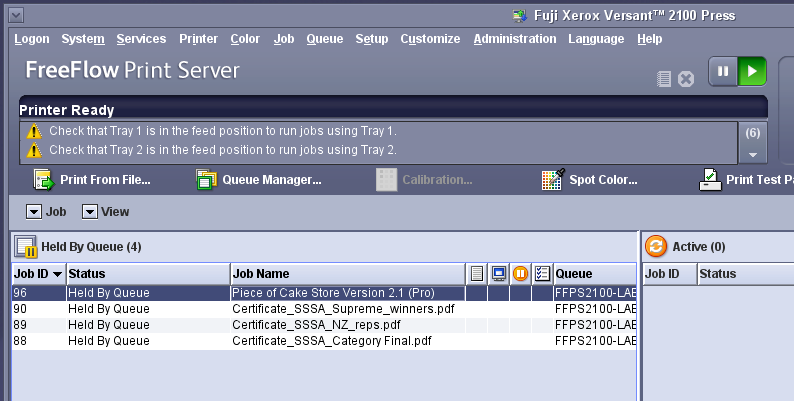The image size is (794, 401).
Task: Click the checklist icon column header
Action: (542, 273)
